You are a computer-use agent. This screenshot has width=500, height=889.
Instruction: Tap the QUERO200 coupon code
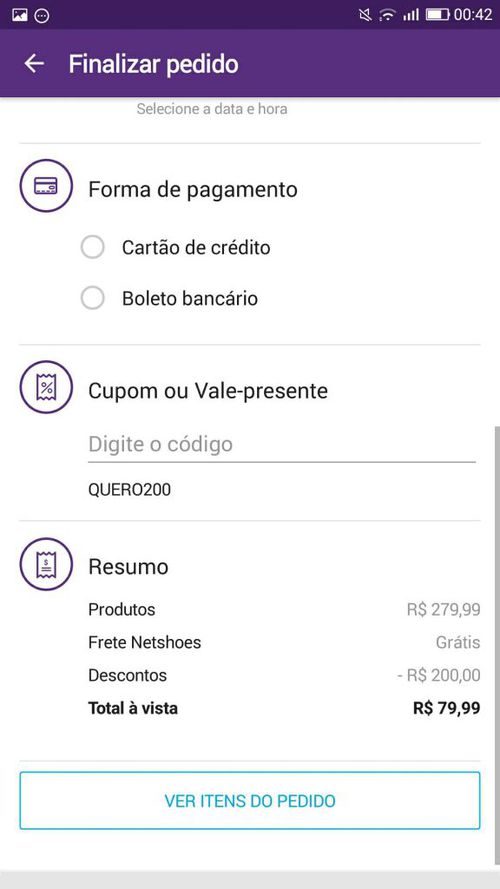pyautogui.click(x=129, y=490)
